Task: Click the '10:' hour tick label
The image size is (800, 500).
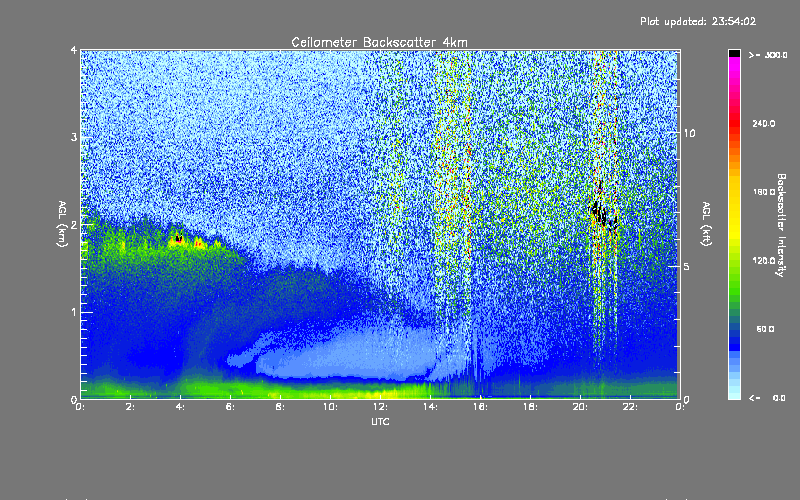Action: click(330, 407)
